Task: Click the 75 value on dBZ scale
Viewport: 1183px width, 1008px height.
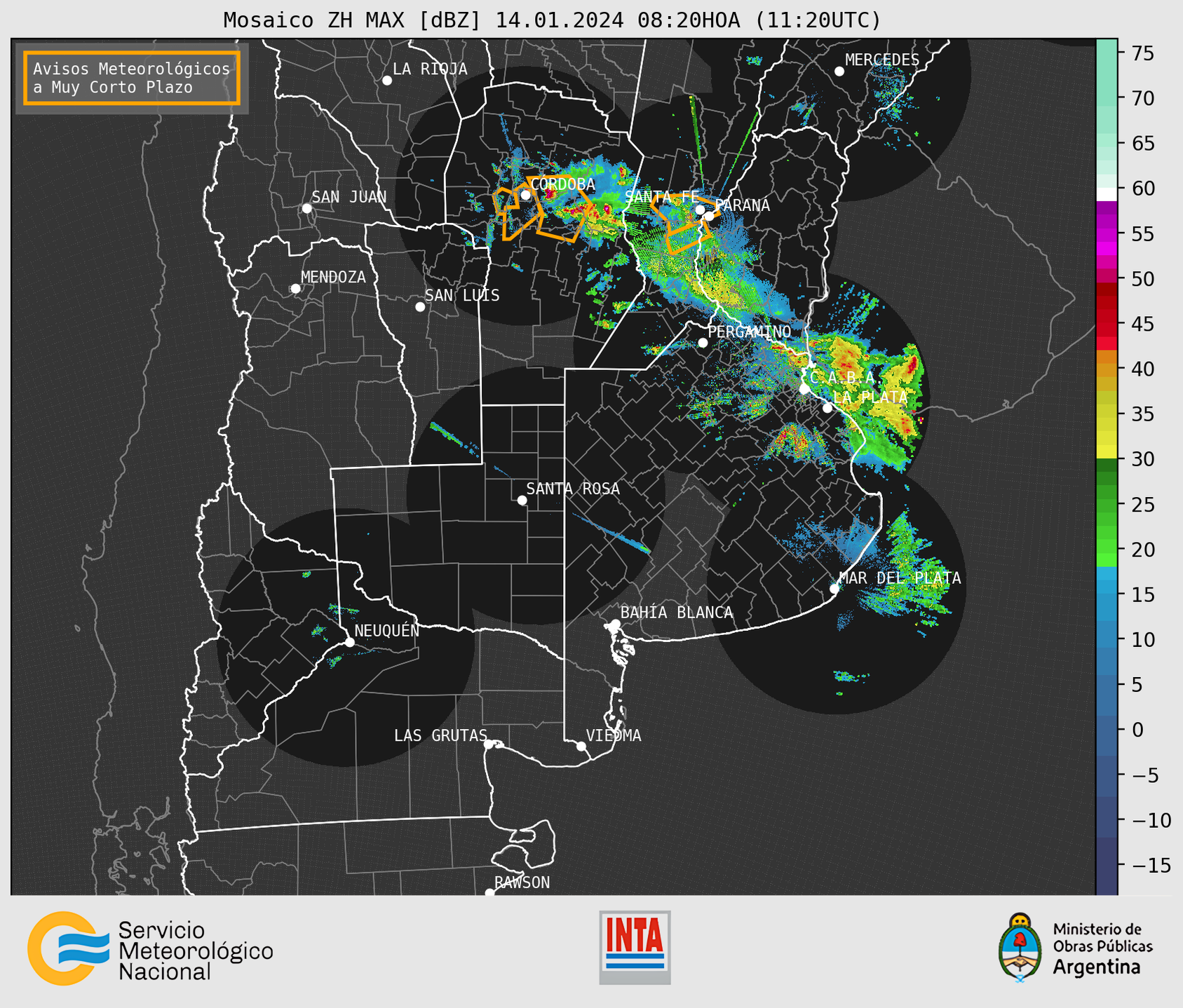Action: click(1142, 53)
